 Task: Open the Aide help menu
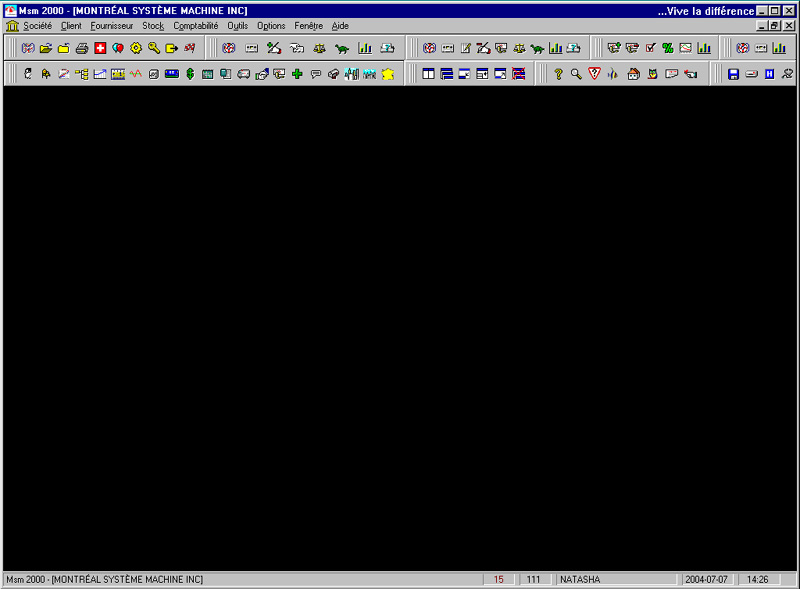click(x=340, y=26)
